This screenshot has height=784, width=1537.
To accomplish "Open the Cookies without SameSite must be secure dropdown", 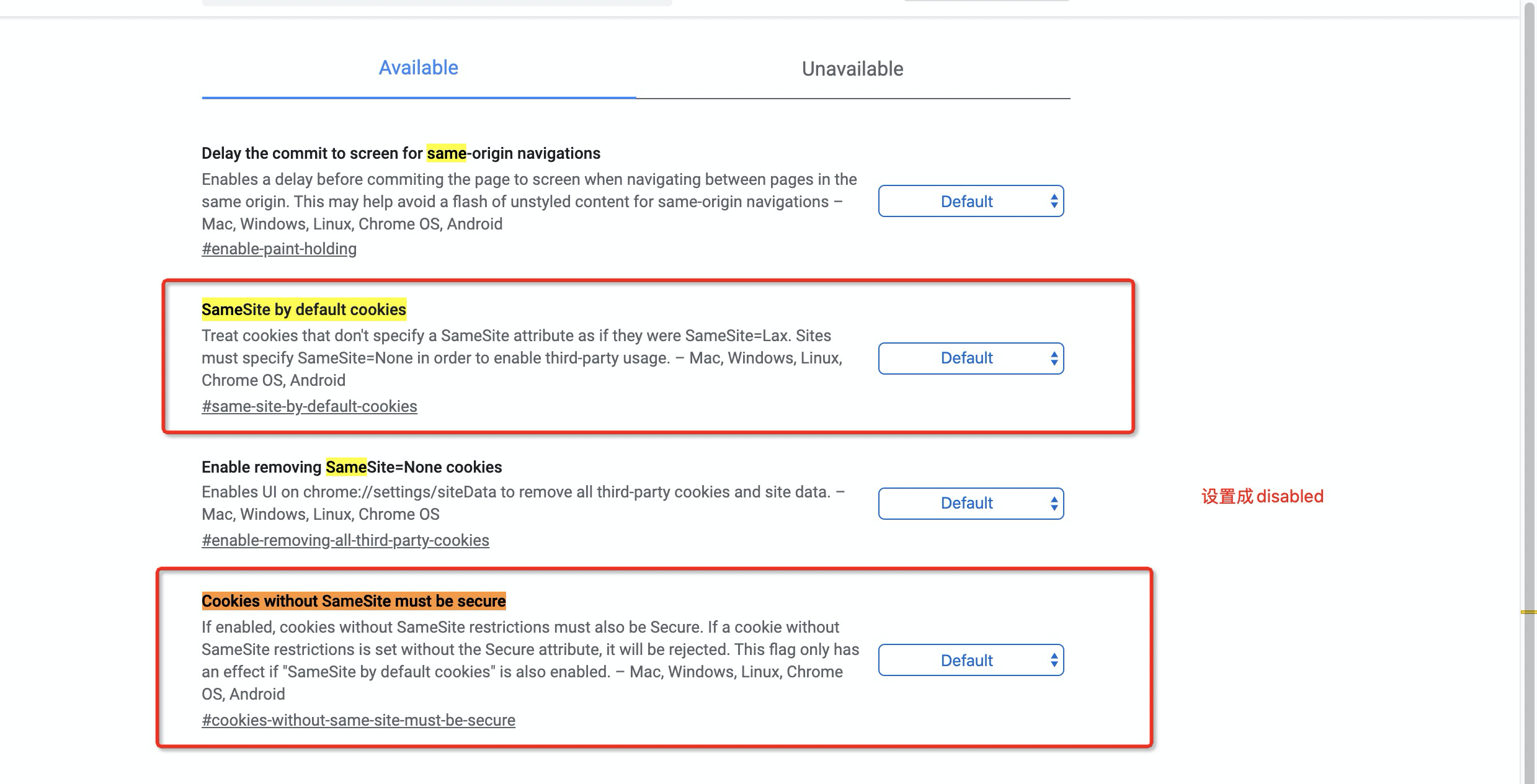I will [x=970, y=660].
